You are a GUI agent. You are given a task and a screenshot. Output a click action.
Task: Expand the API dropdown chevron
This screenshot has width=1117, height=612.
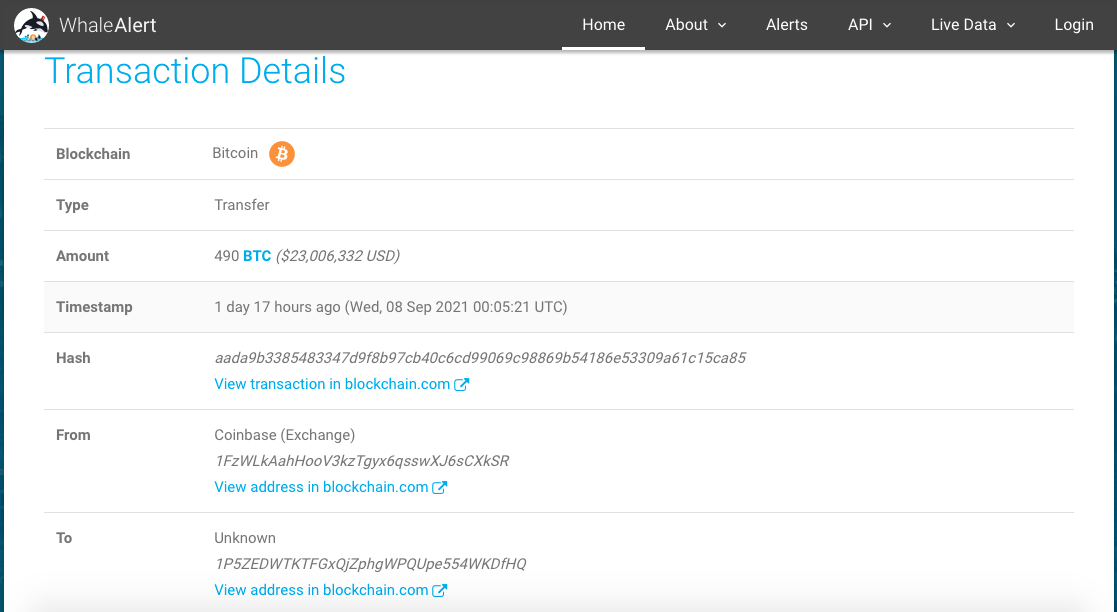tap(887, 26)
